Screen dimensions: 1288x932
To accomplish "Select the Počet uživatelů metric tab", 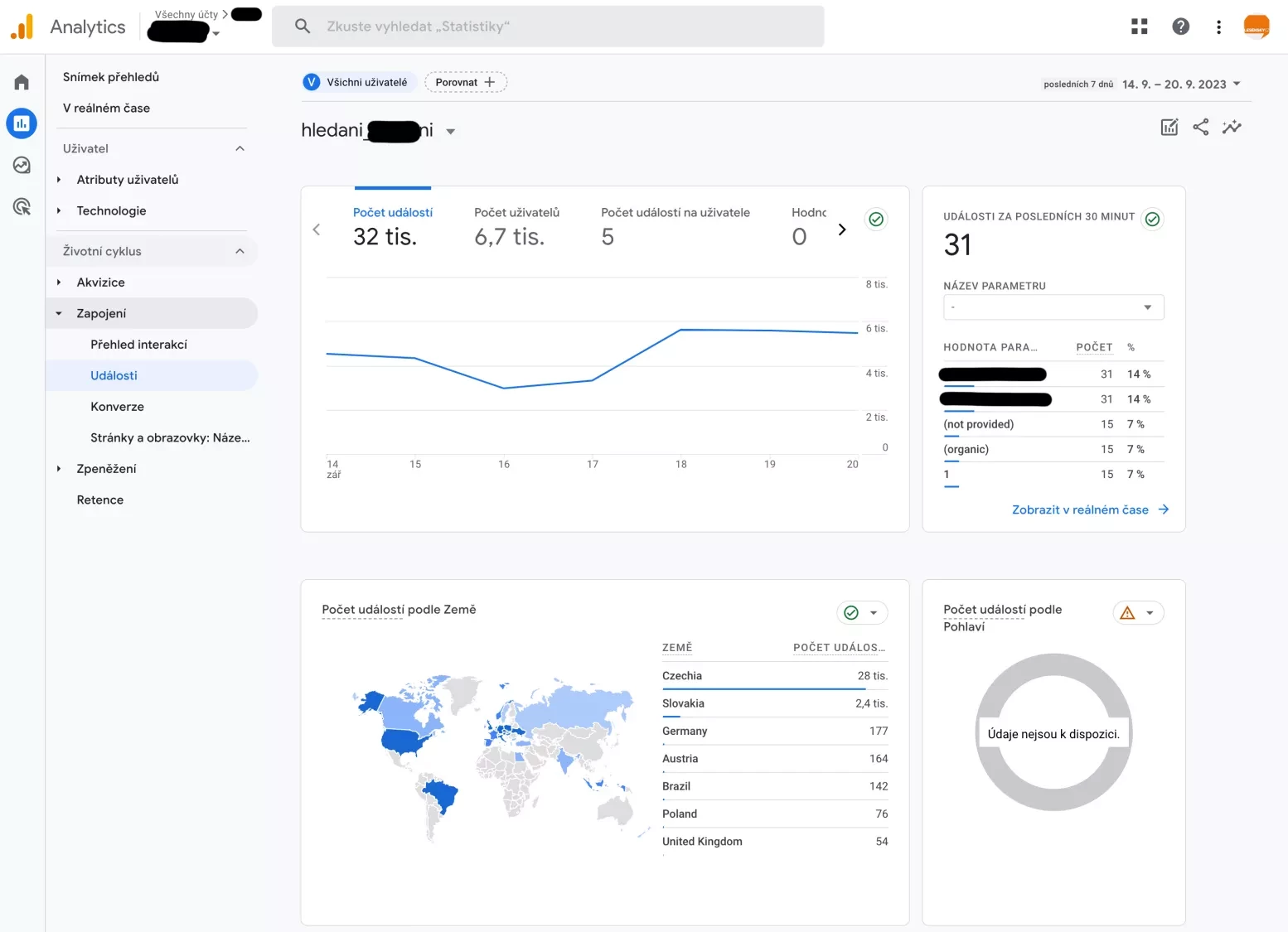I will point(516,226).
